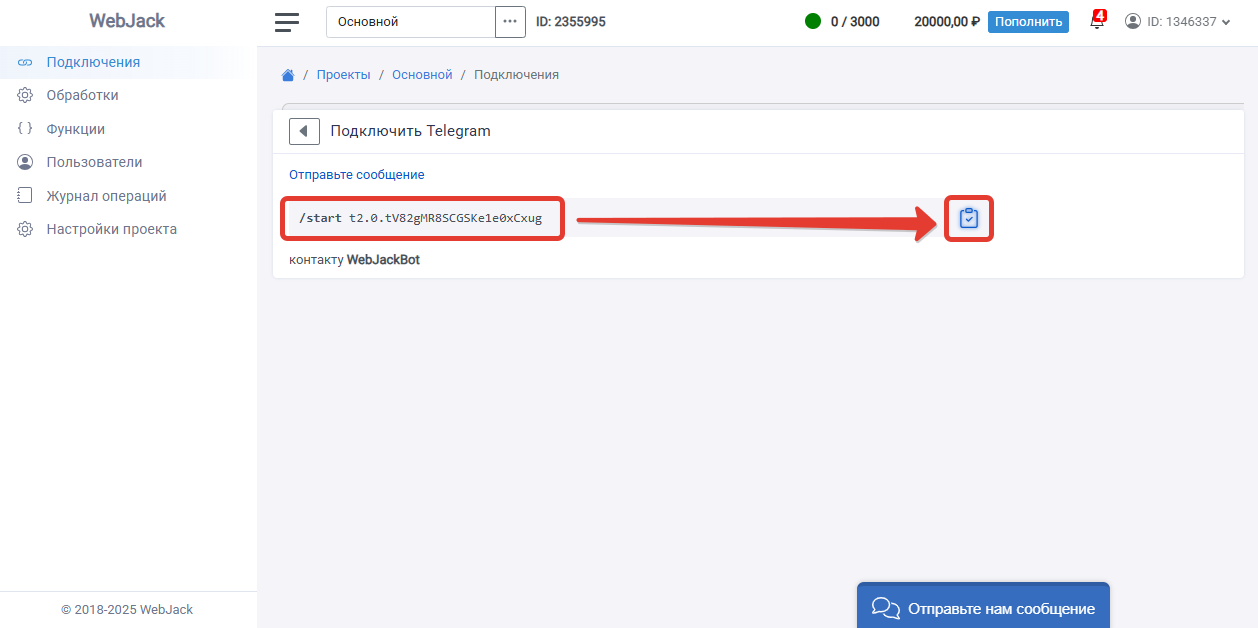Open the notifications bell icon

point(1097,21)
